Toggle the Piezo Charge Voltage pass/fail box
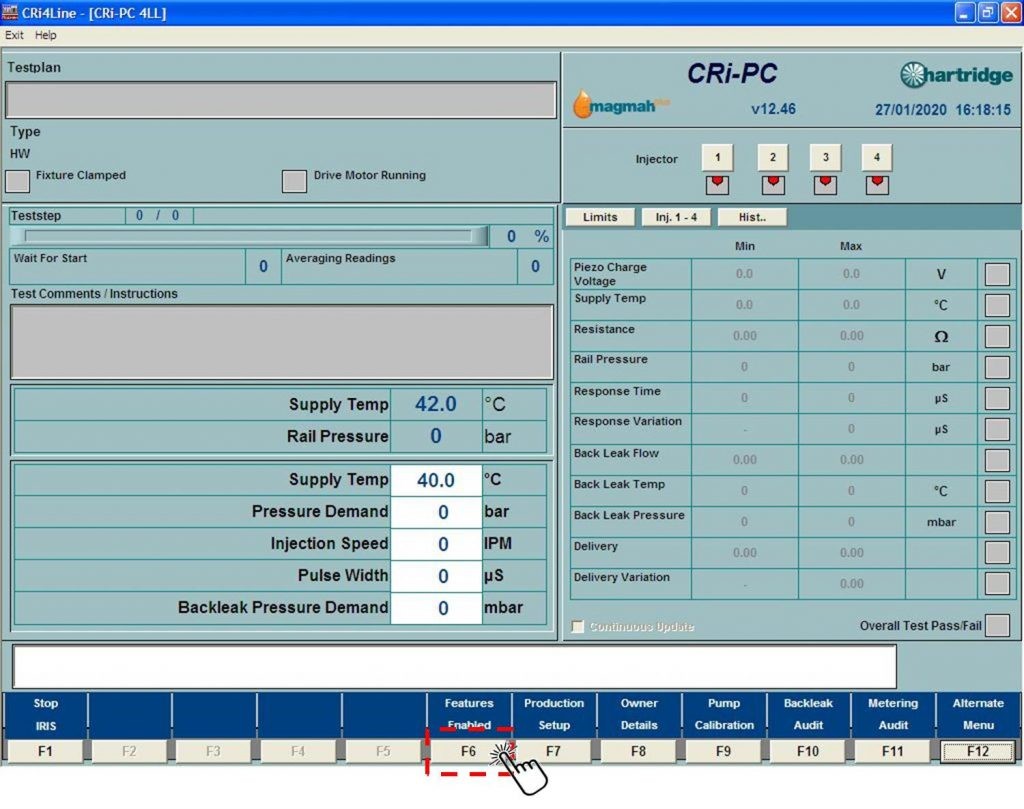This screenshot has height=809, width=1024. click(997, 274)
